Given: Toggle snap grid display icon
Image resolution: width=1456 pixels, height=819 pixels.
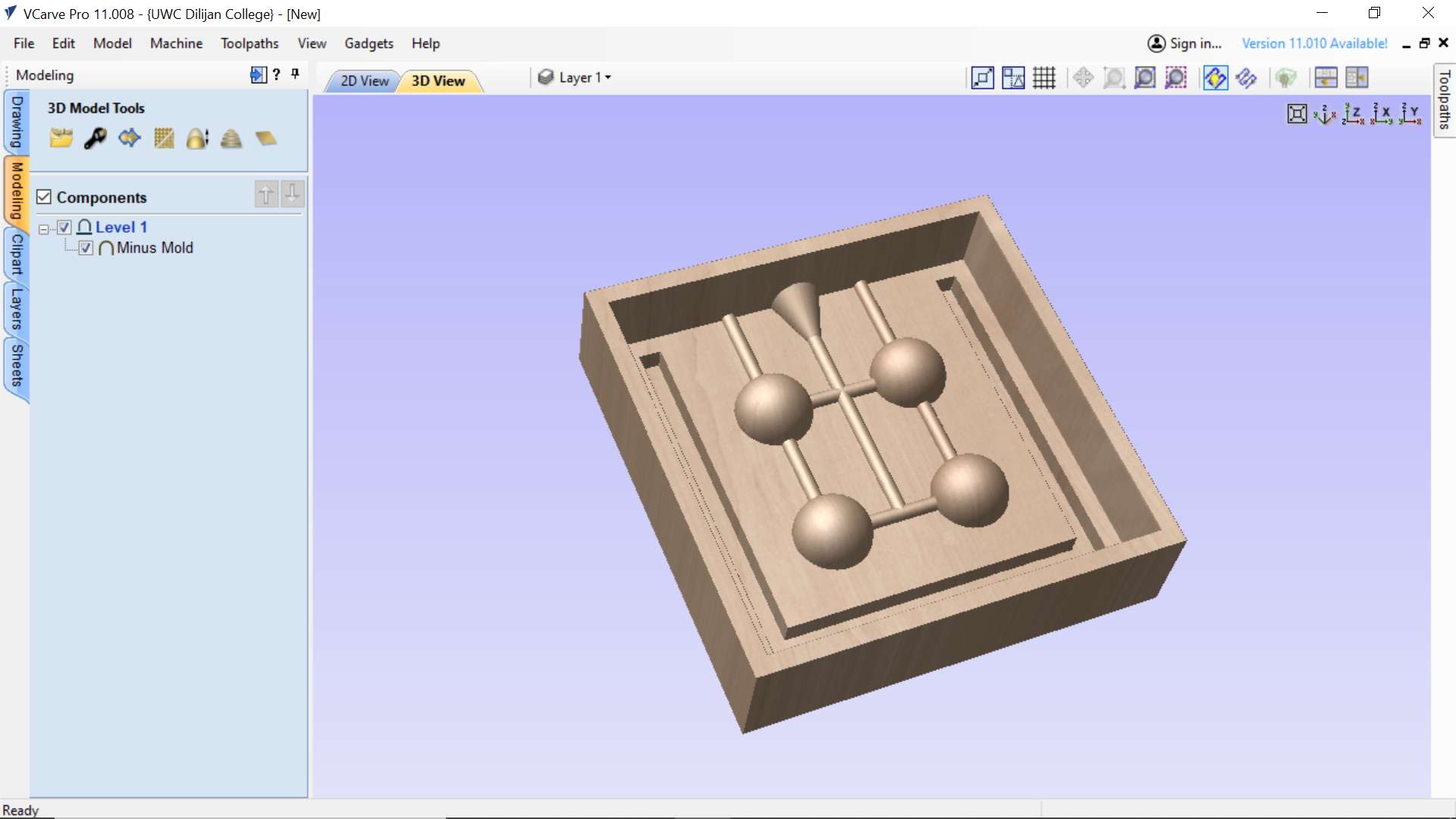Looking at the screenshot, I should click(1044, 77).
